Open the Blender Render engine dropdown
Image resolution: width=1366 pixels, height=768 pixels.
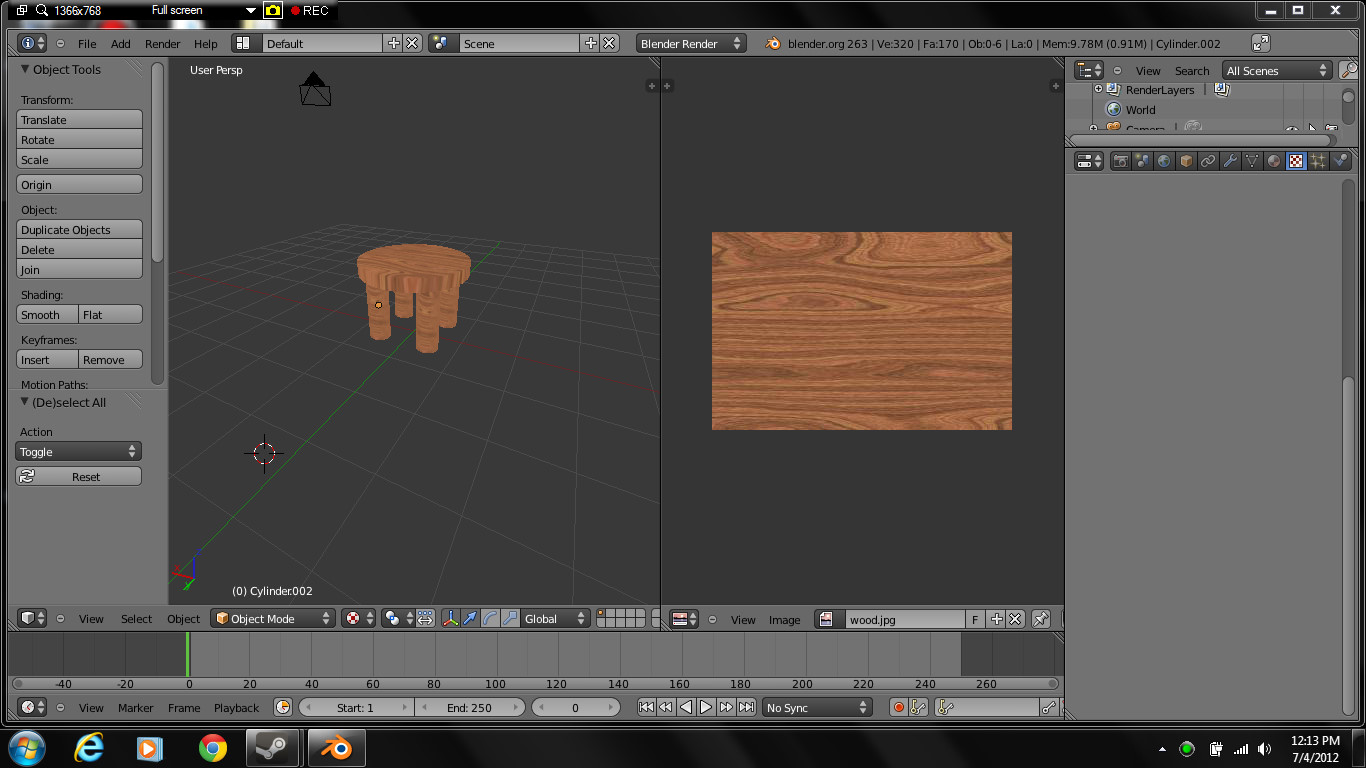point(691,43)
